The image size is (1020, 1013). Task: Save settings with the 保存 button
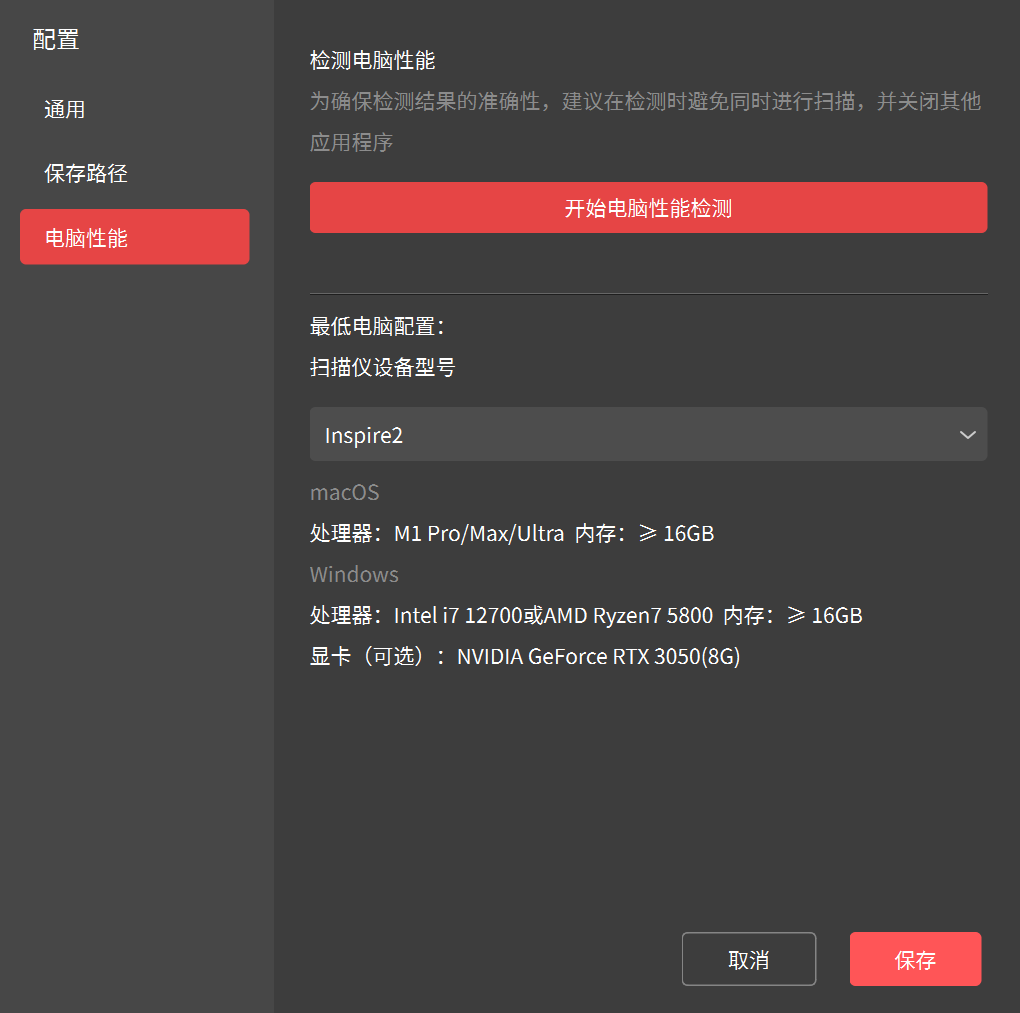tap(915, 960)
